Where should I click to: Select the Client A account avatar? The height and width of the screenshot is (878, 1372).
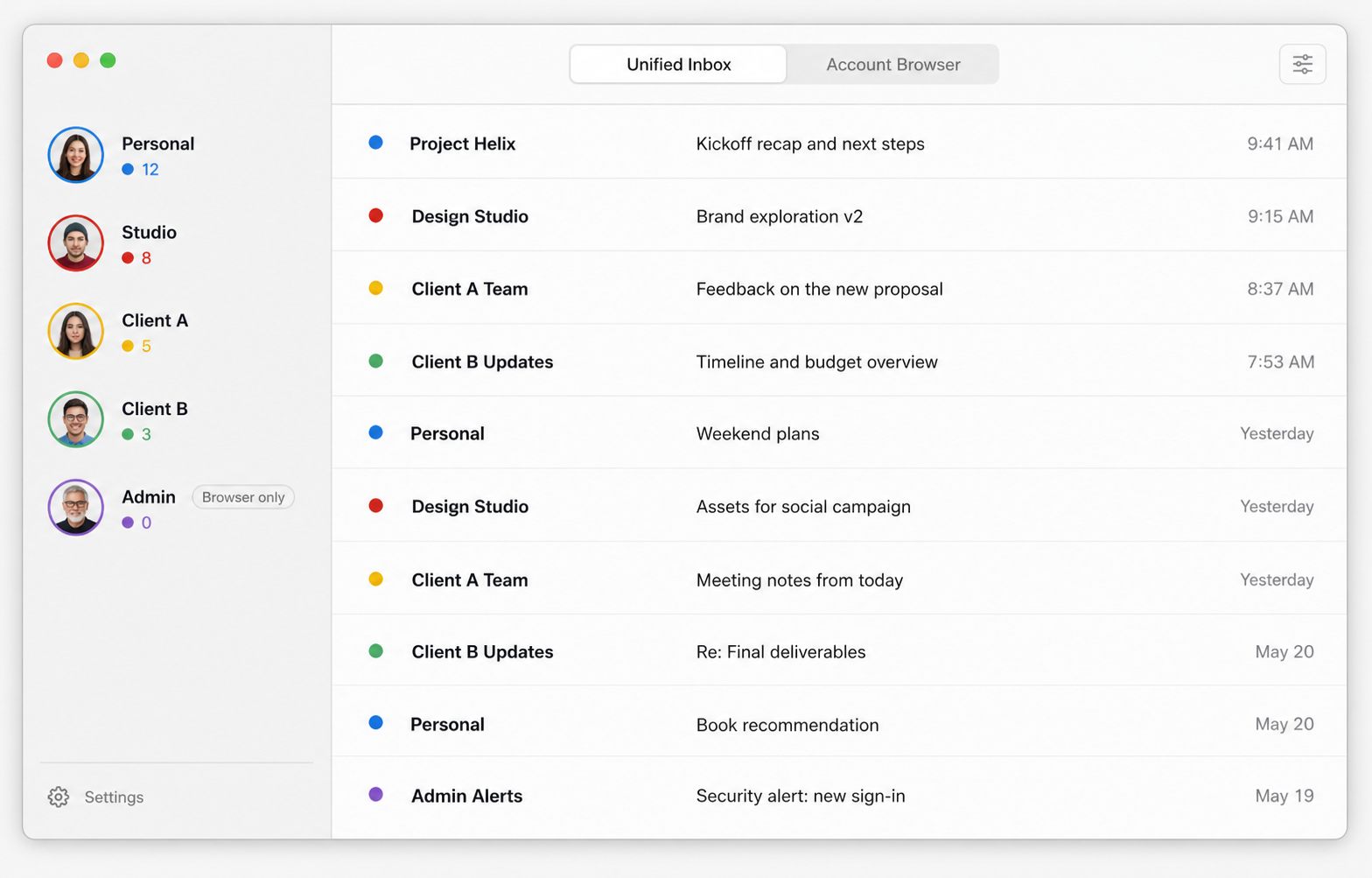tap(76, 332)
